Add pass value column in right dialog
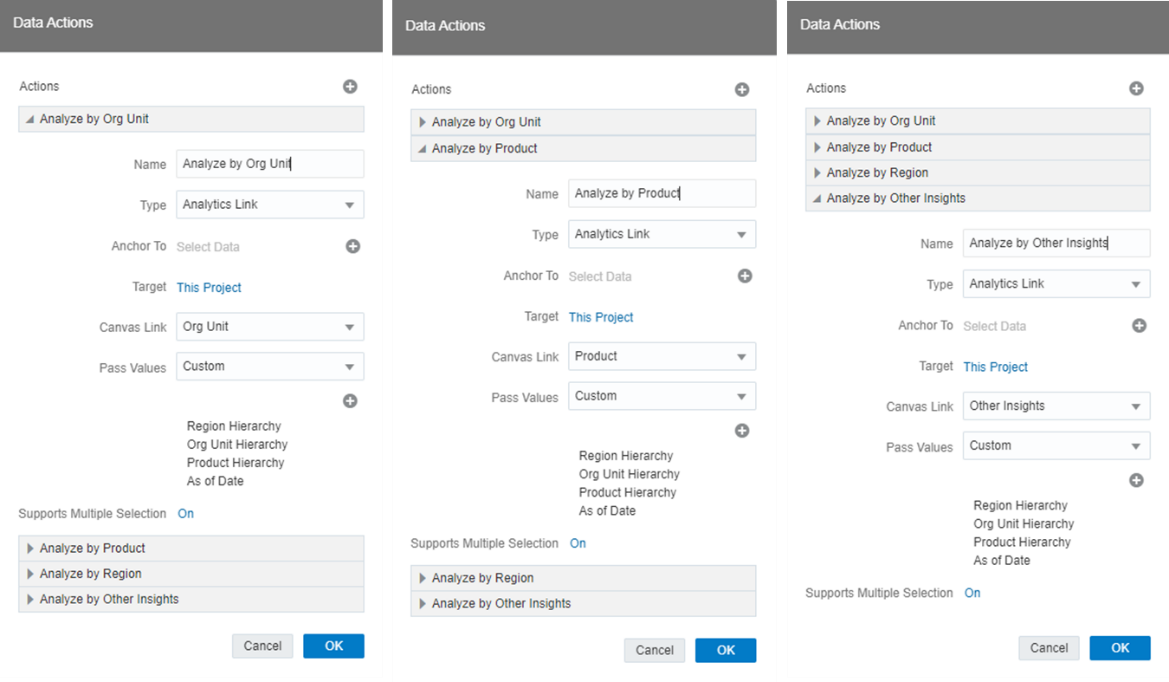 coord(1136,480)
